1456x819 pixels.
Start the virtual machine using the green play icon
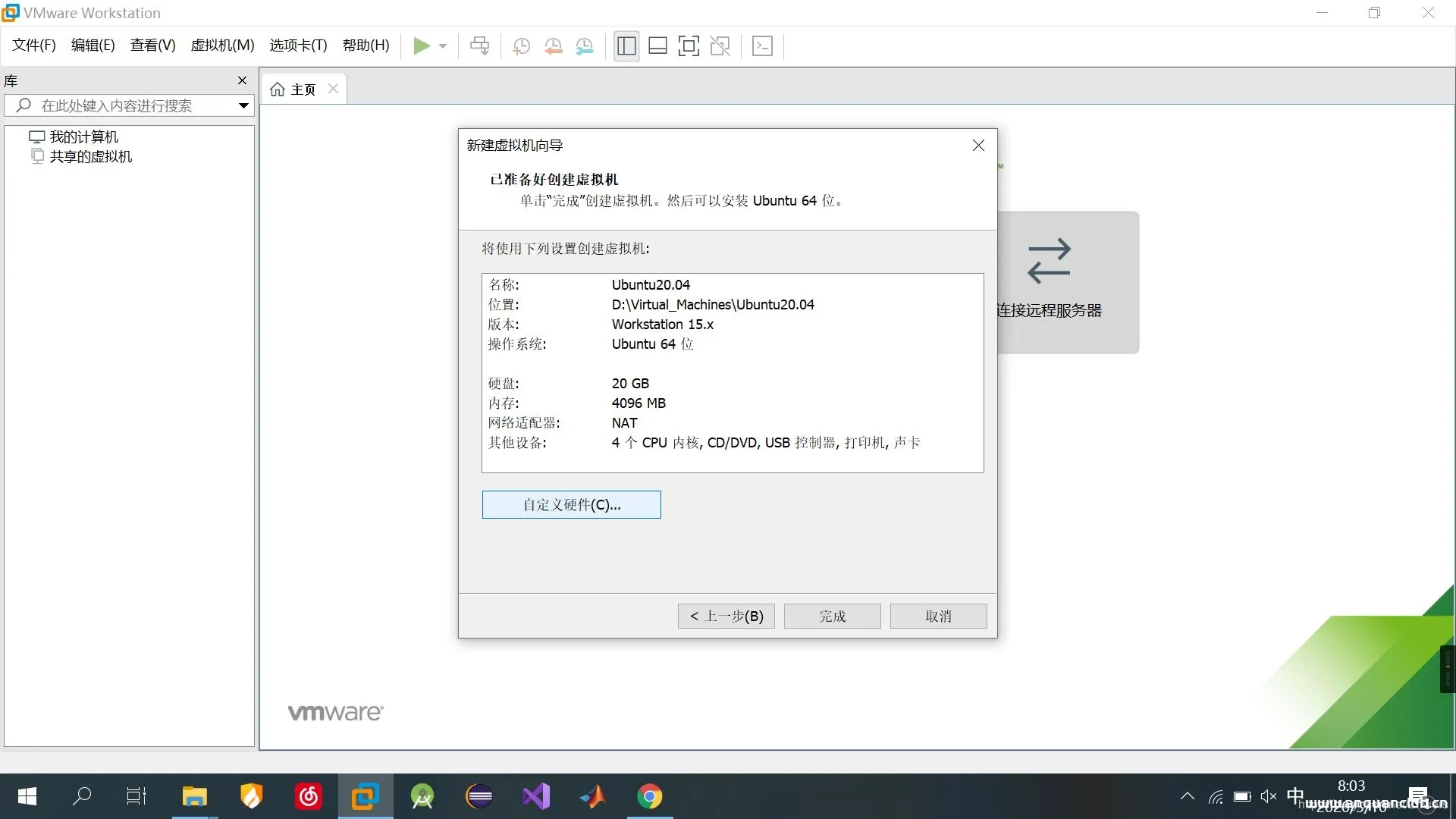pos(422,45)
